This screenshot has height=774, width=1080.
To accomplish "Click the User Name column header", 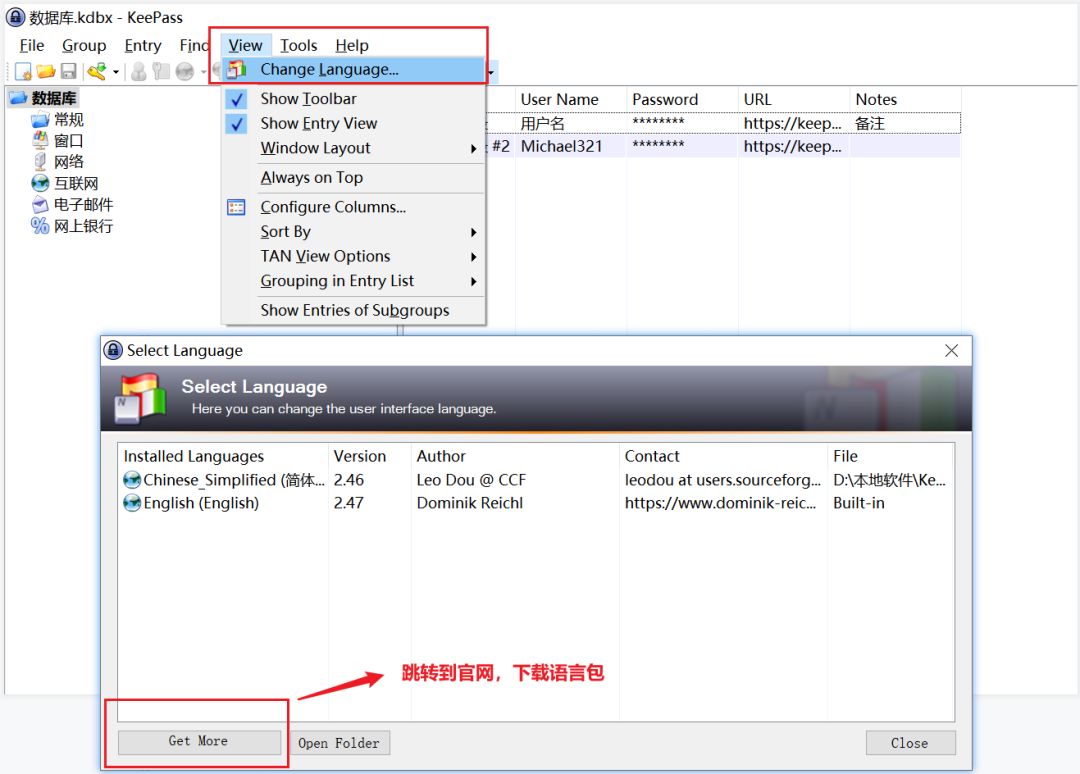I will pyautogui.click(x=570, y=100).
